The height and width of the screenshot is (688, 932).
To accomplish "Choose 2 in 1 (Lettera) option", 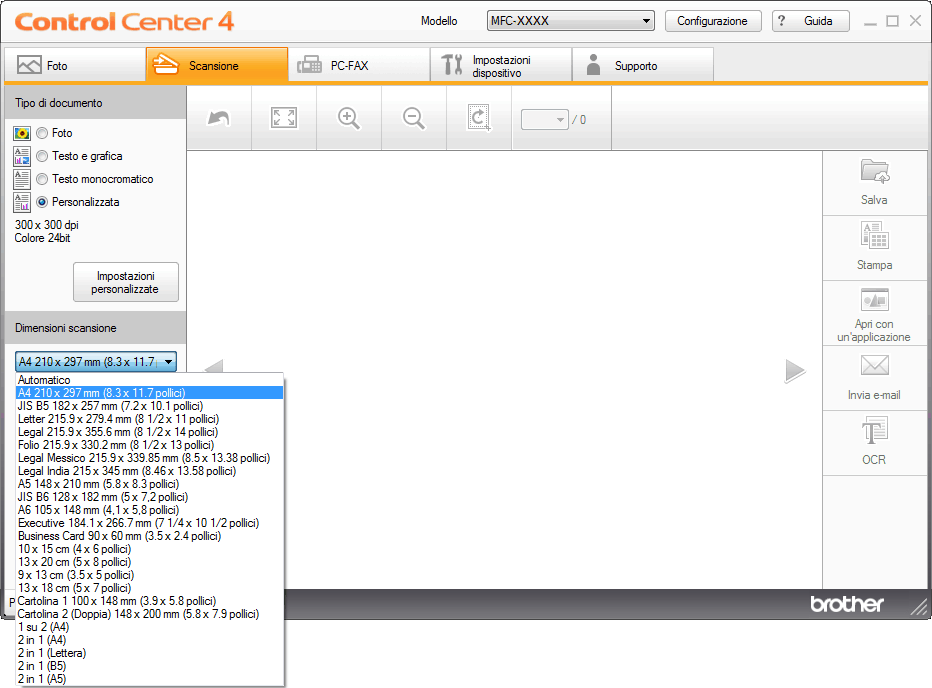I will tap(149, 653).
